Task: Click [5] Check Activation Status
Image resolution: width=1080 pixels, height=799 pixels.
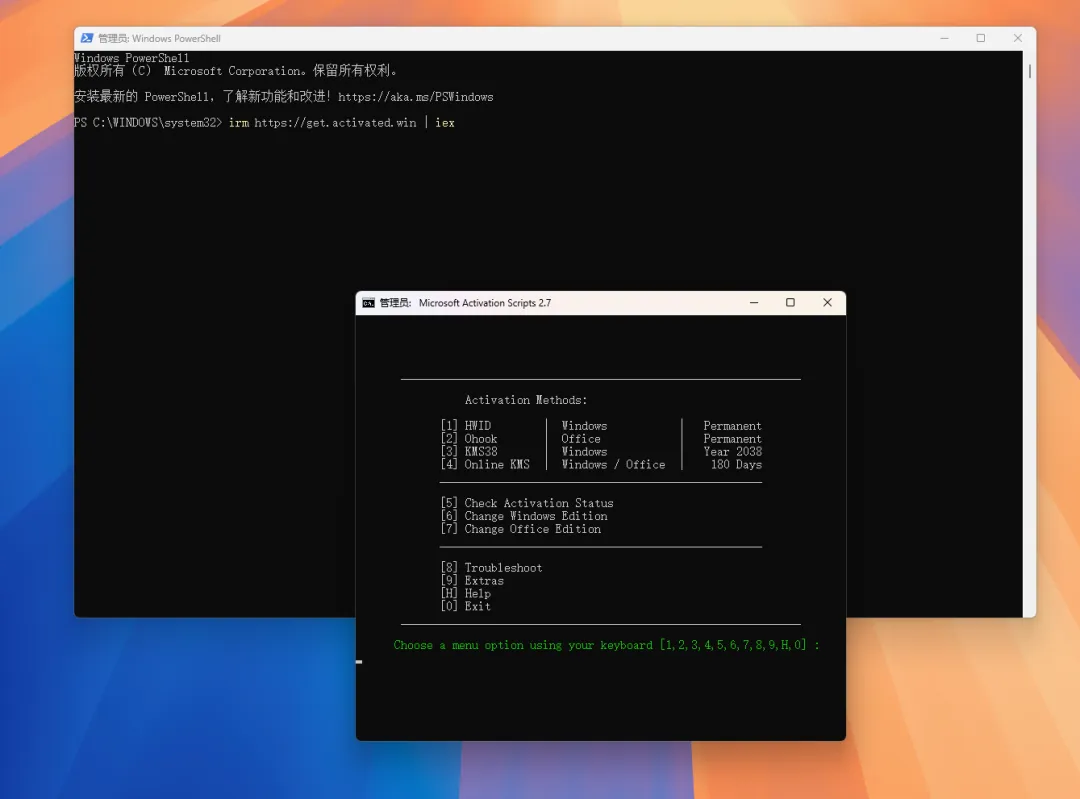Action: 527,503
